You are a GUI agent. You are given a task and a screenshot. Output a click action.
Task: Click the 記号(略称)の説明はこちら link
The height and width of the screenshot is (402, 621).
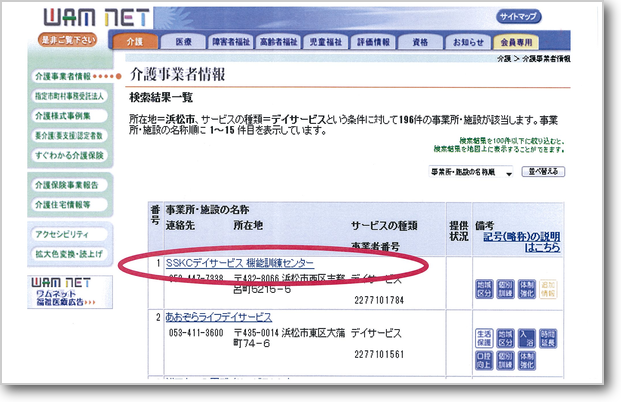522,242
